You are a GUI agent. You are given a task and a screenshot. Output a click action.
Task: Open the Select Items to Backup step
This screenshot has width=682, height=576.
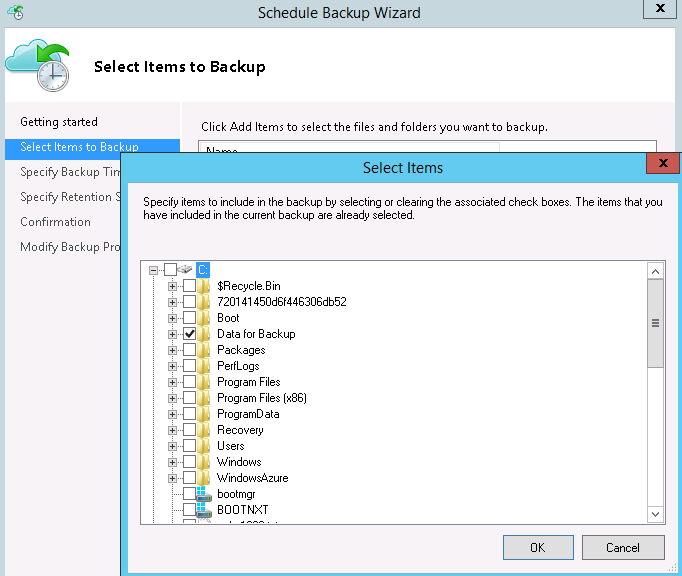point(92,147)
